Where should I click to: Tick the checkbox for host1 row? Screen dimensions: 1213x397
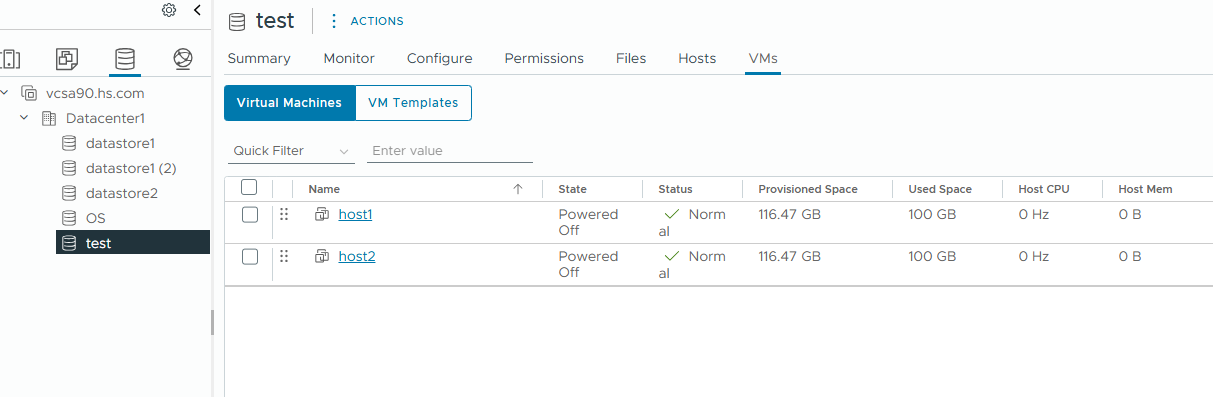[x=250, y=214]
